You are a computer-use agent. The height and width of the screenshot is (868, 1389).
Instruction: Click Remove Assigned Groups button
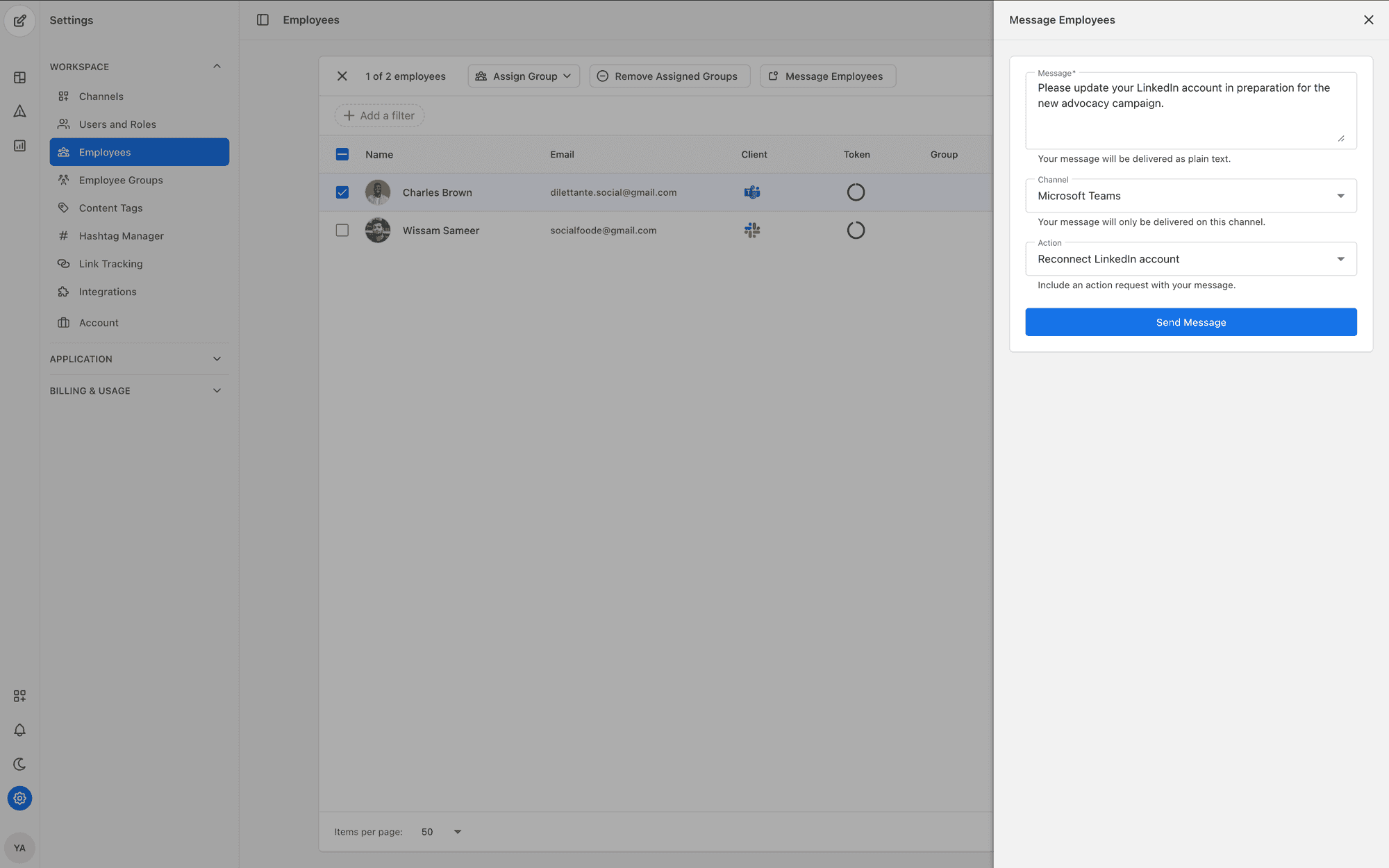tap(669, 76)
